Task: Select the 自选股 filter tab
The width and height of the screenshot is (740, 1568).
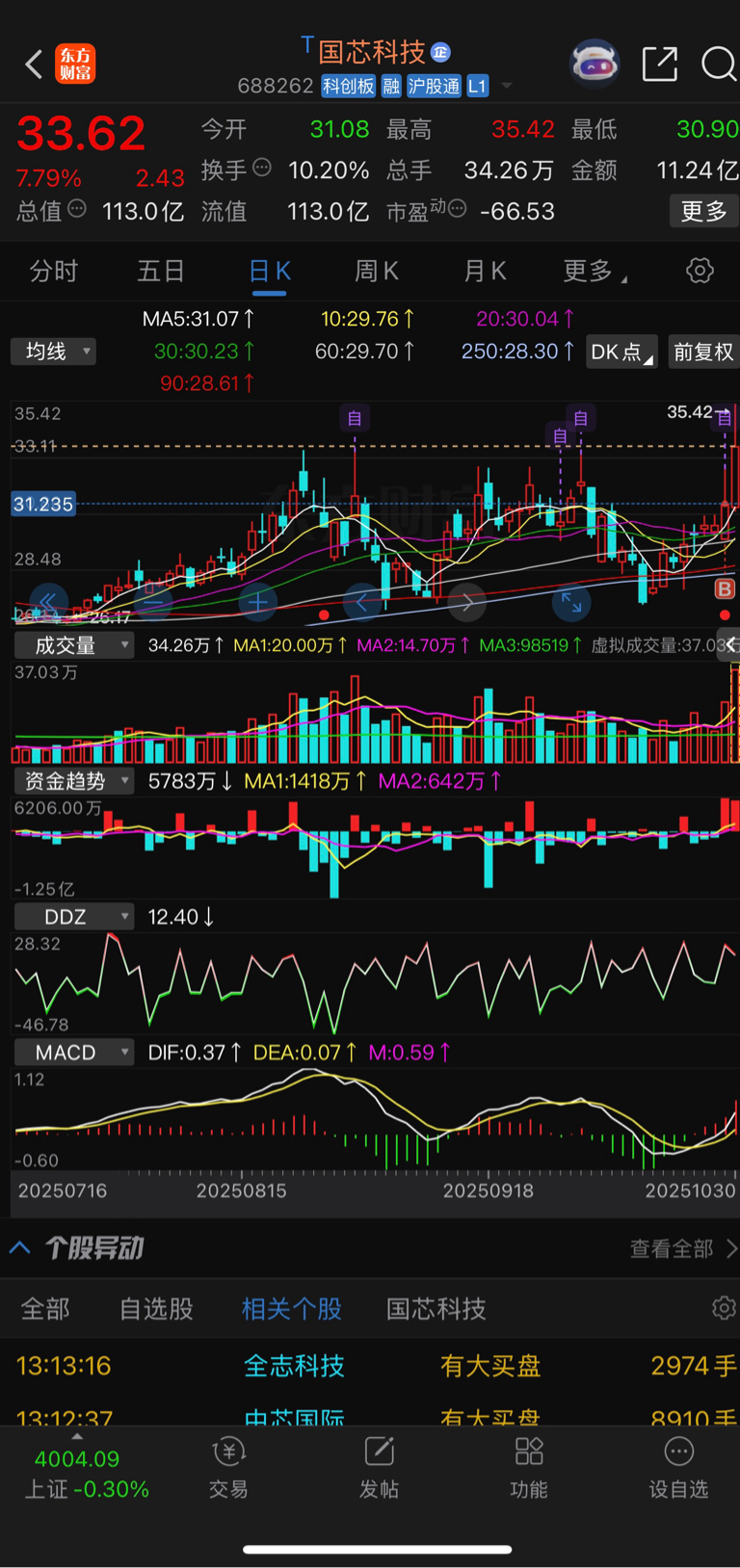Action: (x=156, y=1308)
